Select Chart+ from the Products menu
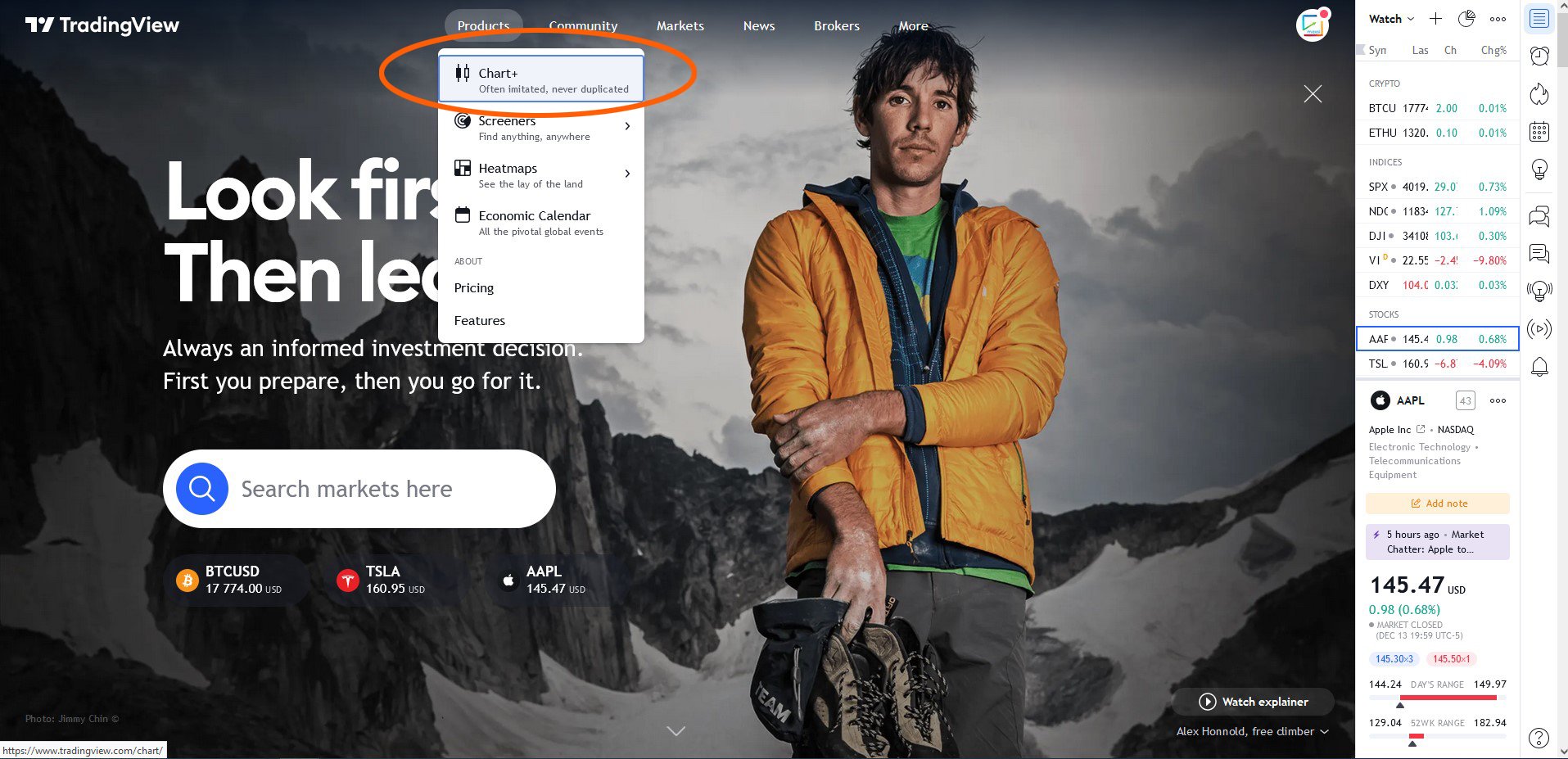Image resolution: width=1568 pixels, height=759 pixels. pos(541,79)
